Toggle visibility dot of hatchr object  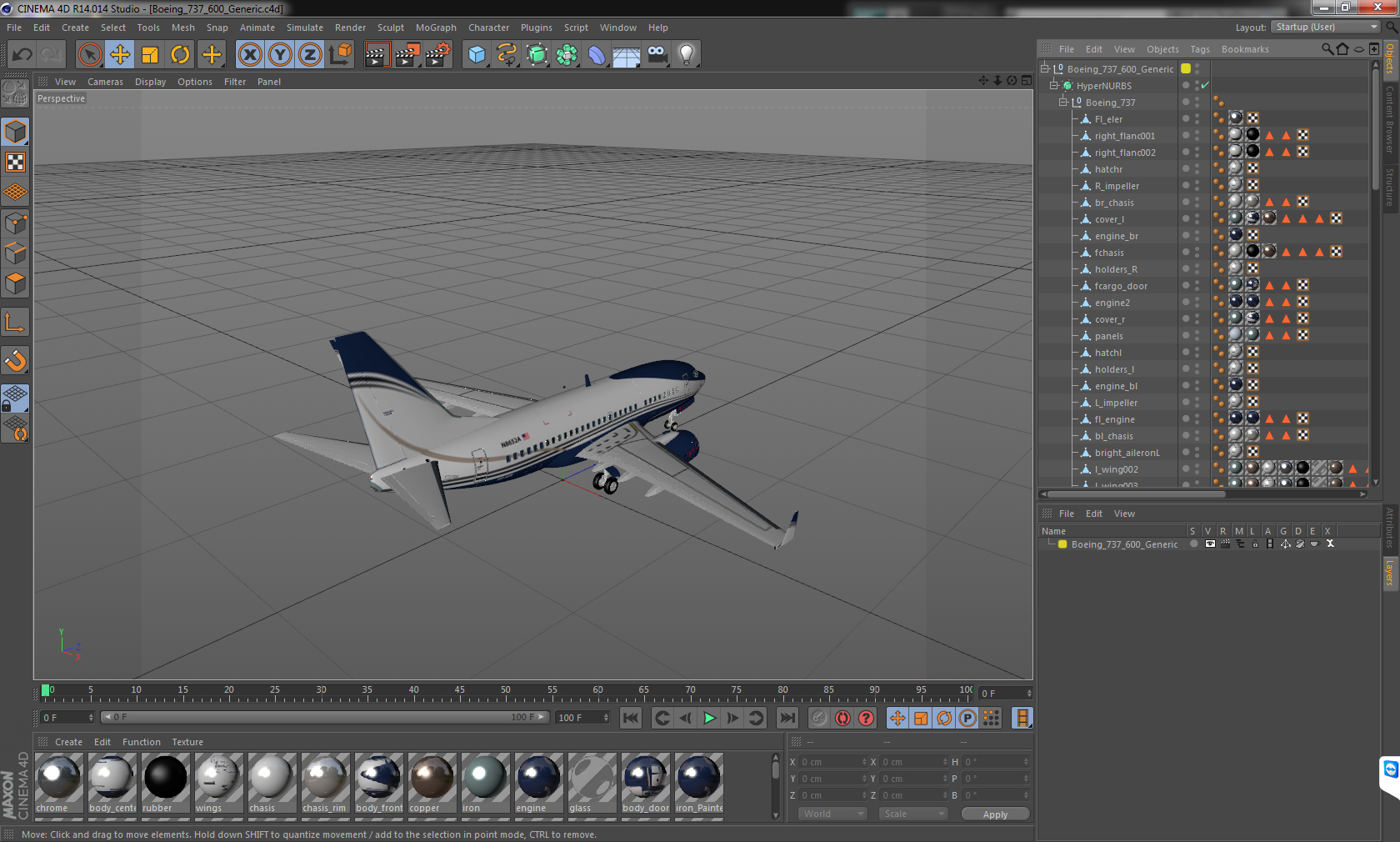coord(1186,169)
